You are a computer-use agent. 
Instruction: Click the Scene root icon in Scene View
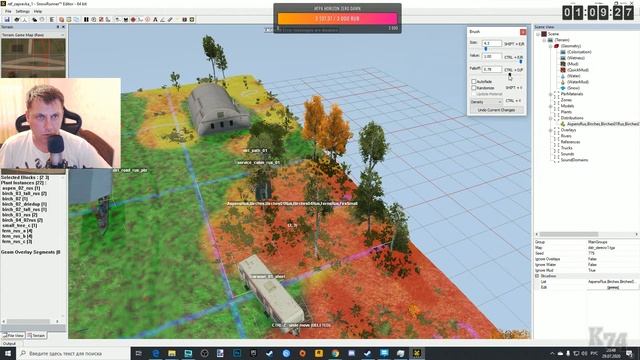pyautogui.click(x=544, y=34)
